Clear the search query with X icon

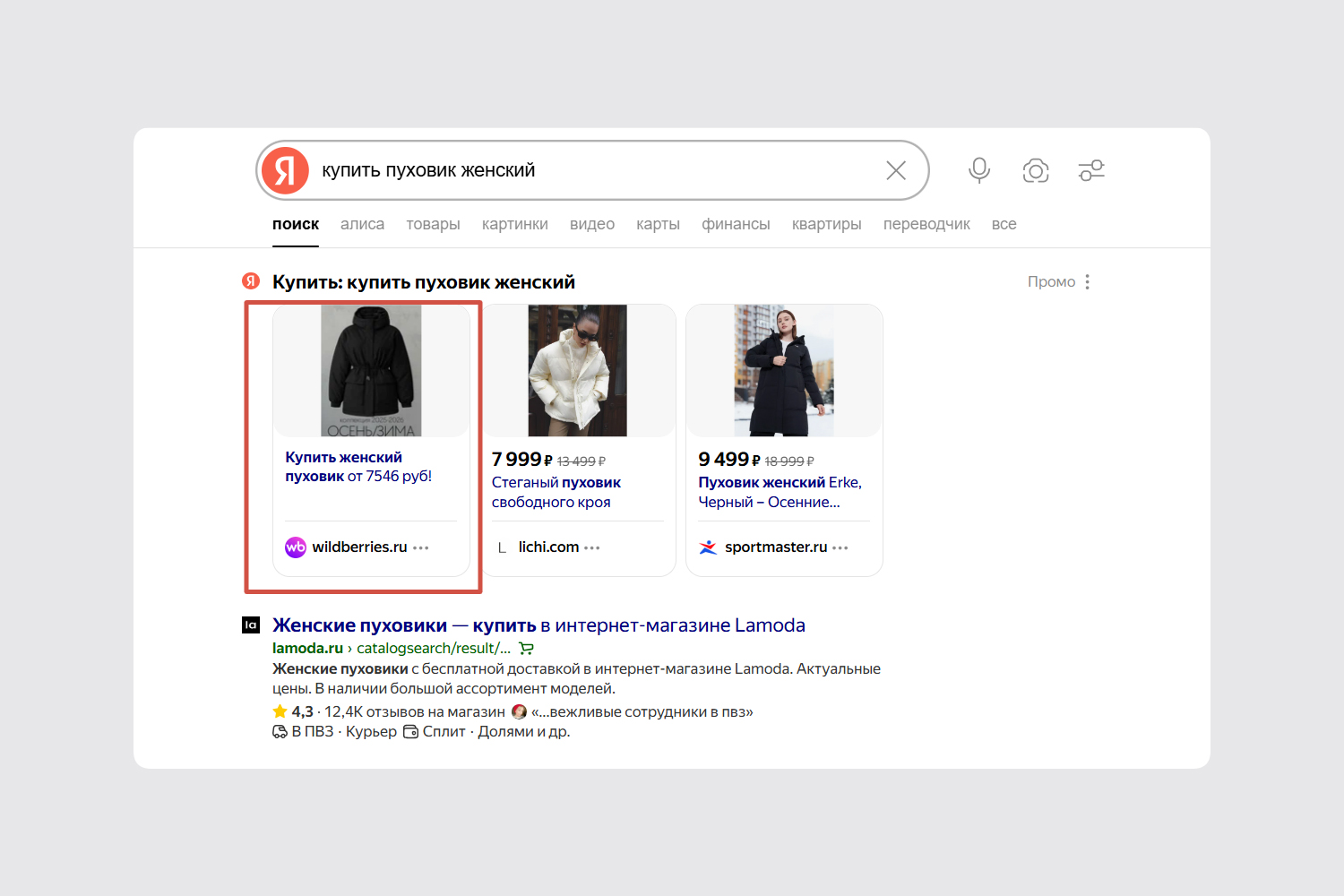click(895, 170)
